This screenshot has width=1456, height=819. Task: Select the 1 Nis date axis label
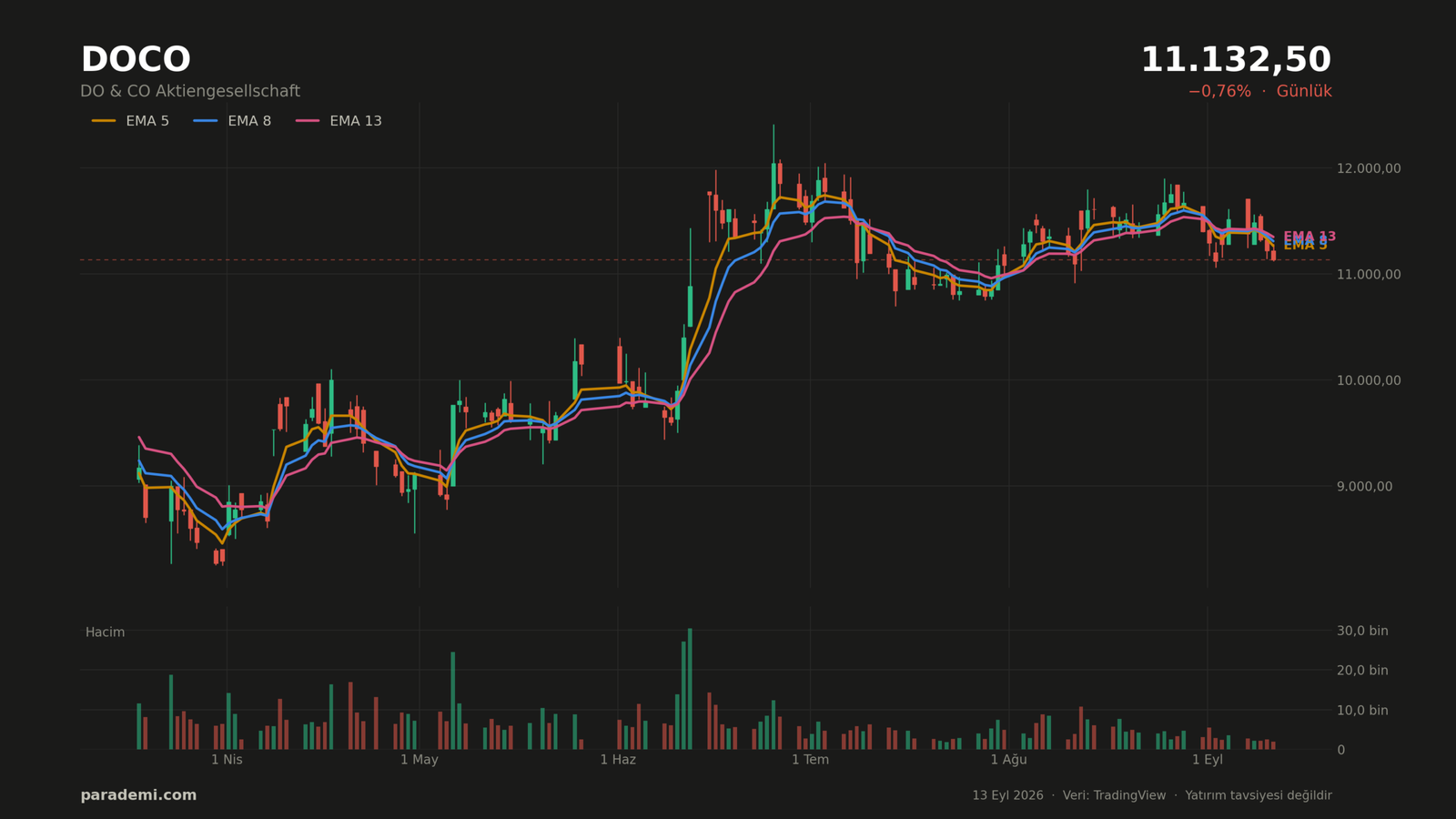coord(227,760)
